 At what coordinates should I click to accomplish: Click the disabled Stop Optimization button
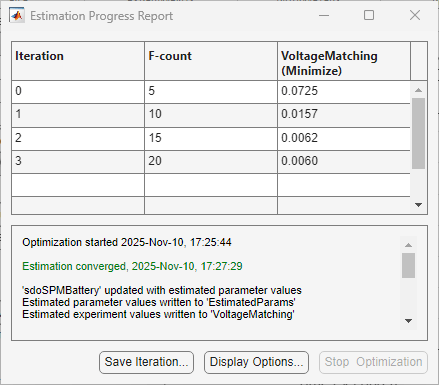373,362
